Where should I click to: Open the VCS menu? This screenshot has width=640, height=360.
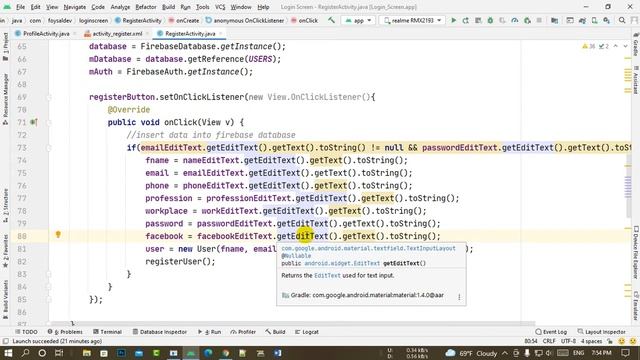[x=220, y=7]
